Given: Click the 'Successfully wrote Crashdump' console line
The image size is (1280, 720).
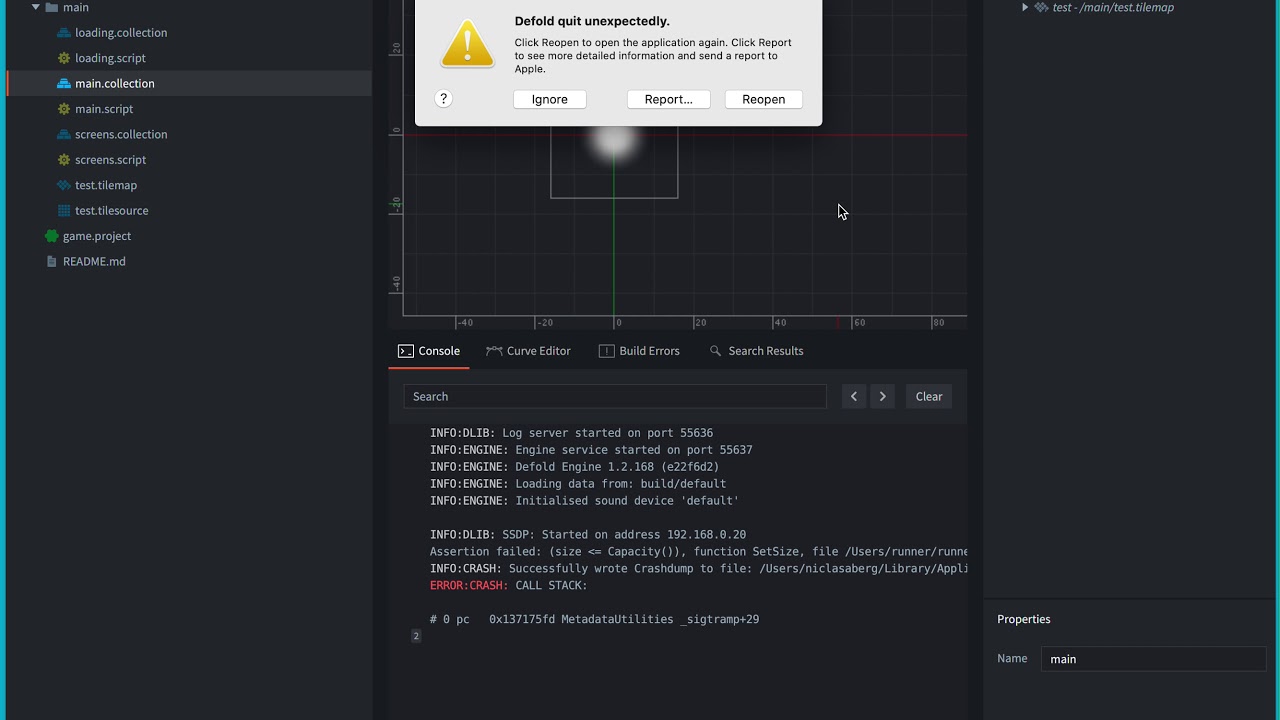Looking at the screenshot, I should (x=699, y=568).
